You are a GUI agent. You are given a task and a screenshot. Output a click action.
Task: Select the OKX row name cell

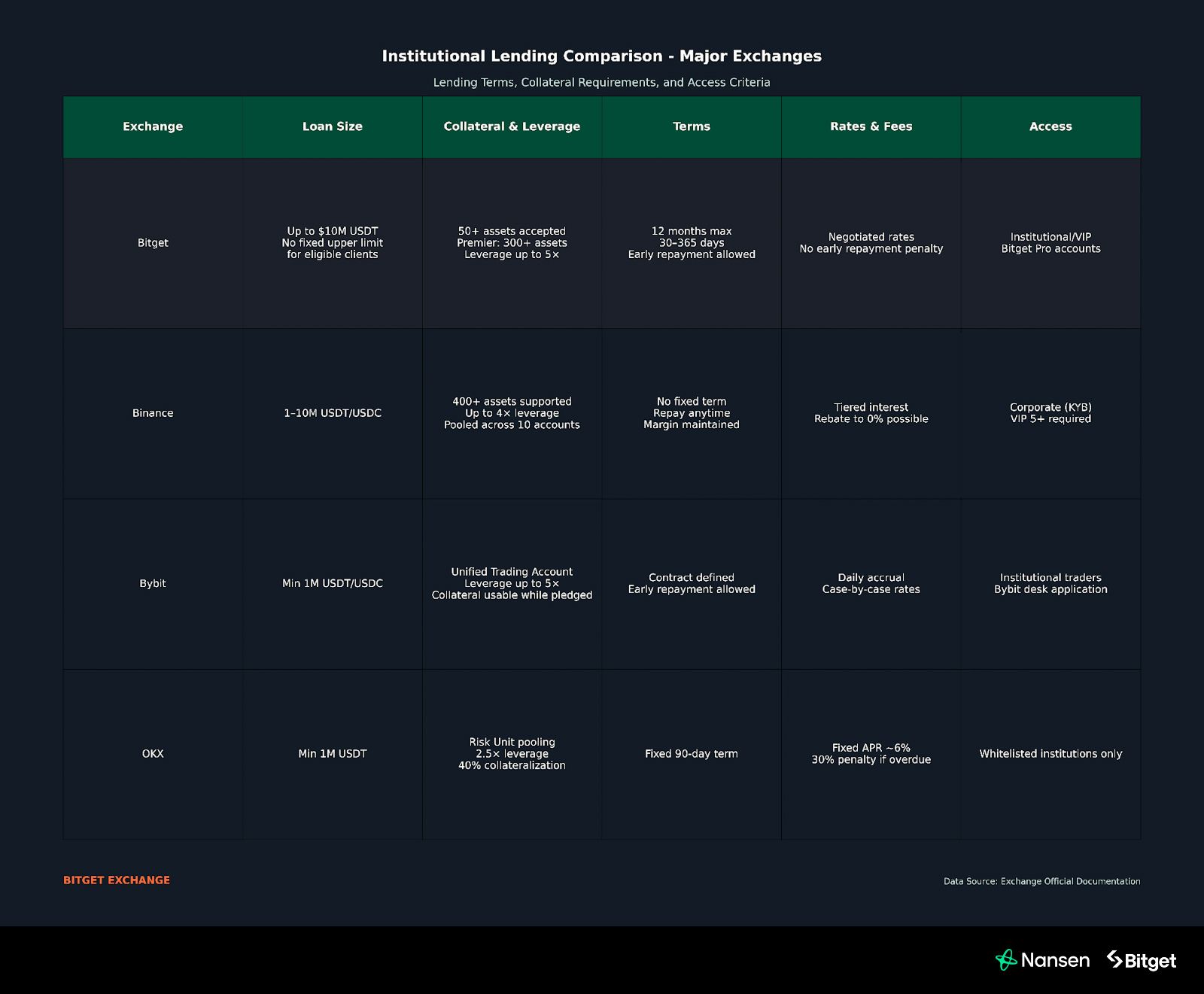153,753
